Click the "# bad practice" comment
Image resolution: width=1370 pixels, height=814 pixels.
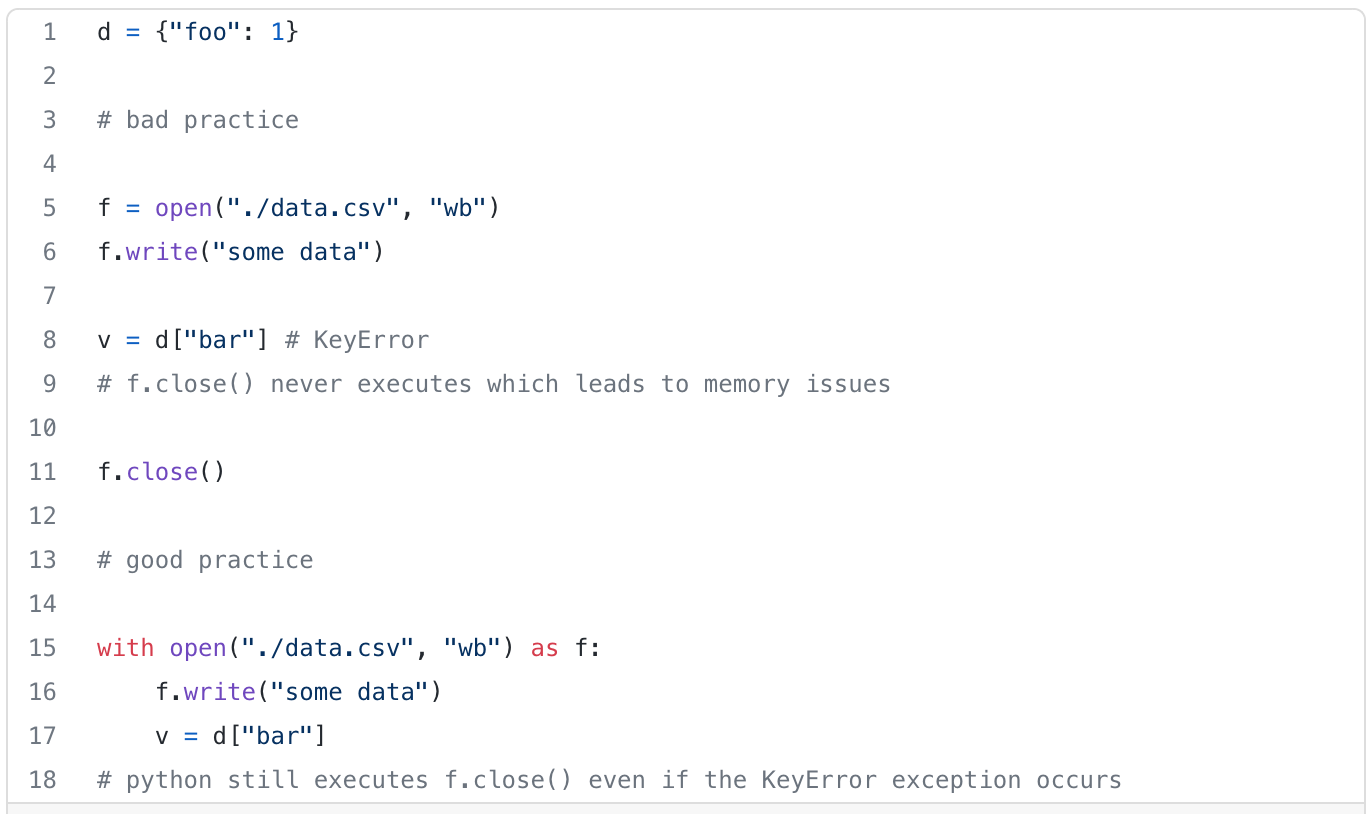198,120
